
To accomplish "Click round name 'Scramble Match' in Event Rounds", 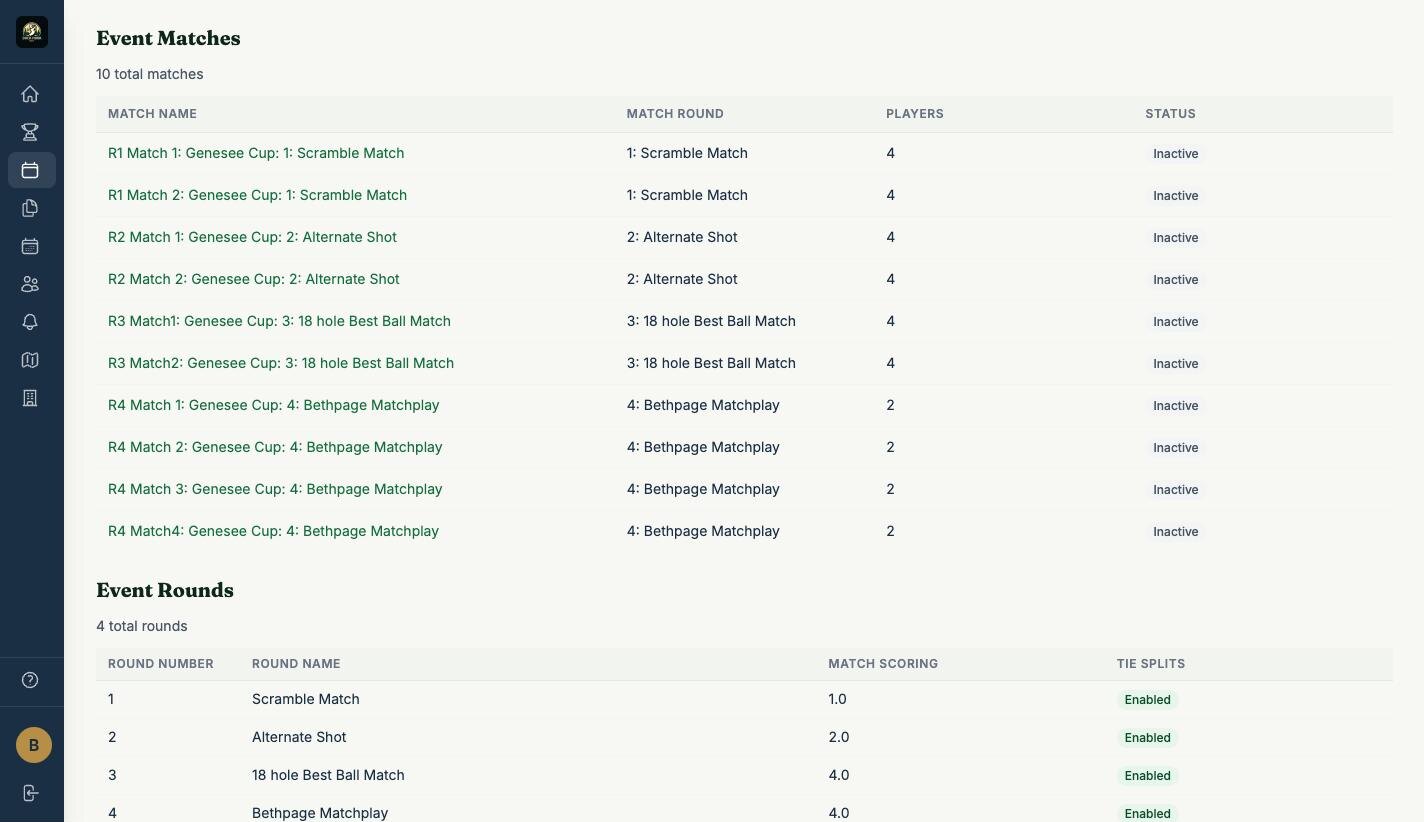I will (306, 699).
